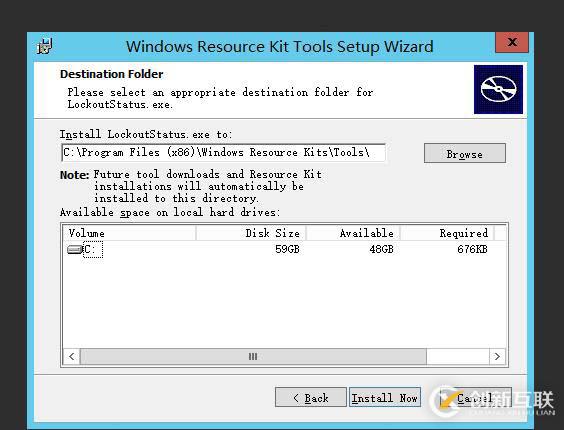Click the right scroll arrow of volume list

(497, 357)
